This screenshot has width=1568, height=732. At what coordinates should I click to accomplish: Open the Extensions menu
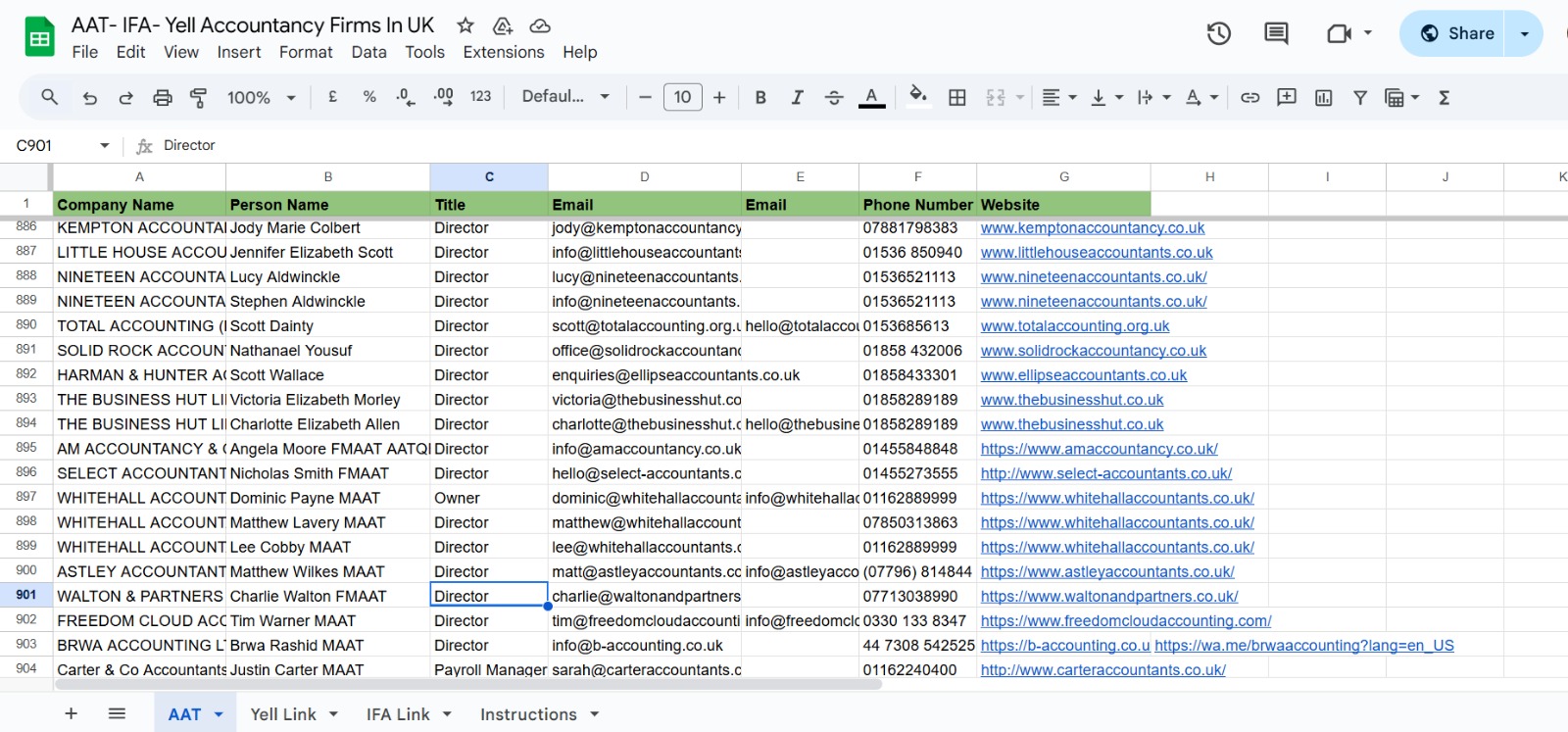pyautogui.click(x=504, y=52)
